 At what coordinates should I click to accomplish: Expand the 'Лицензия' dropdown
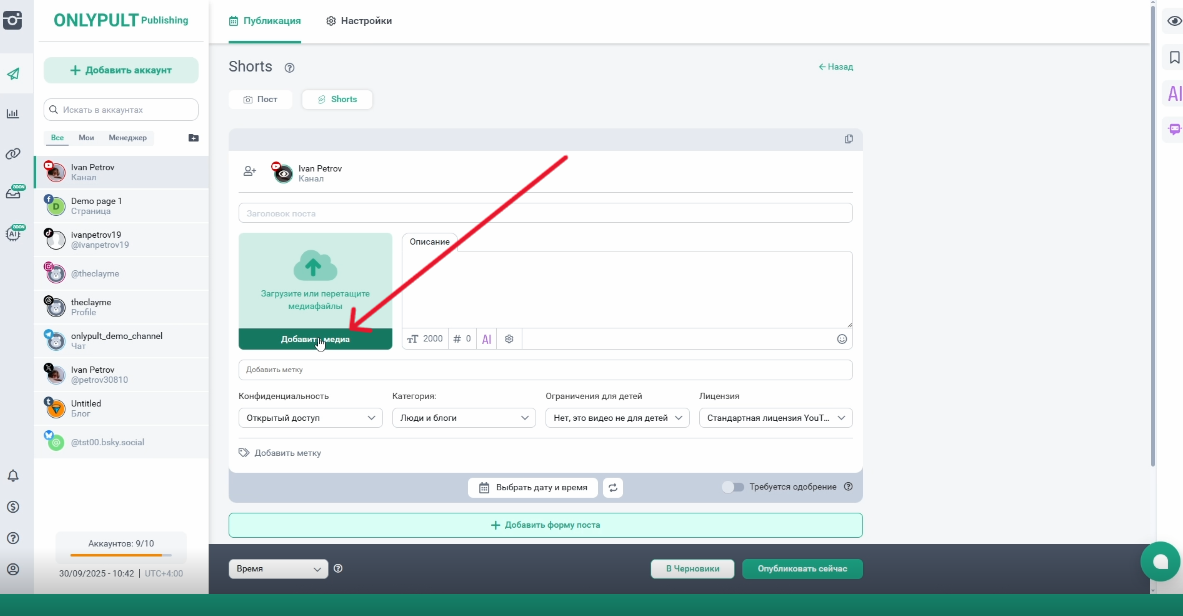coord(775,418)
